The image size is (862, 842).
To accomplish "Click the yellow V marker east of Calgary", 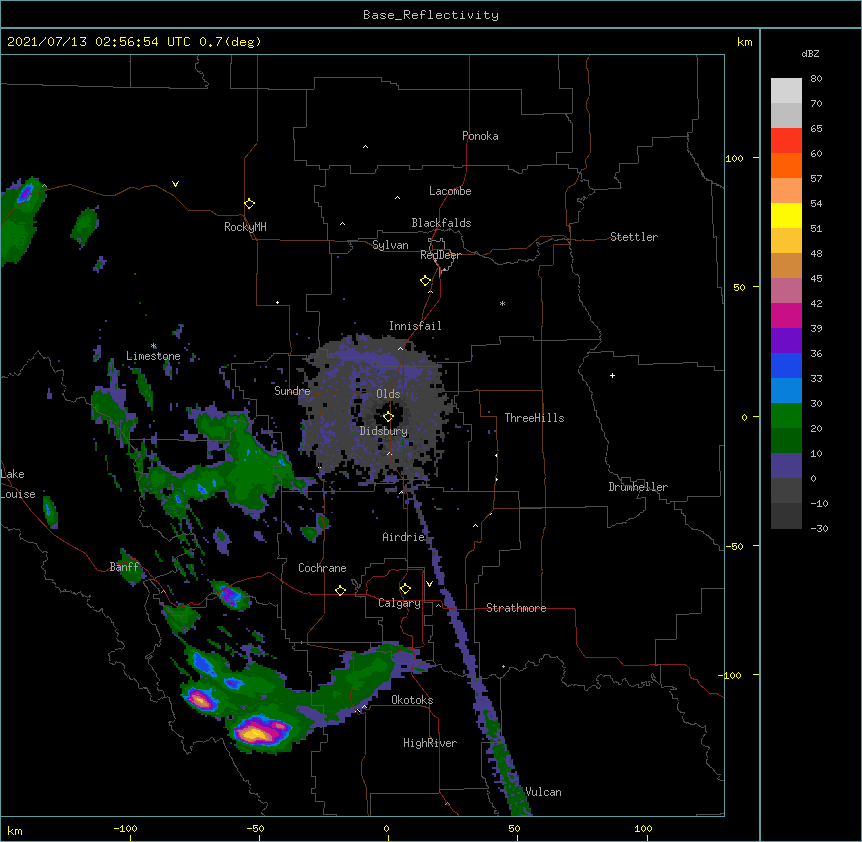I will [429, 583].
